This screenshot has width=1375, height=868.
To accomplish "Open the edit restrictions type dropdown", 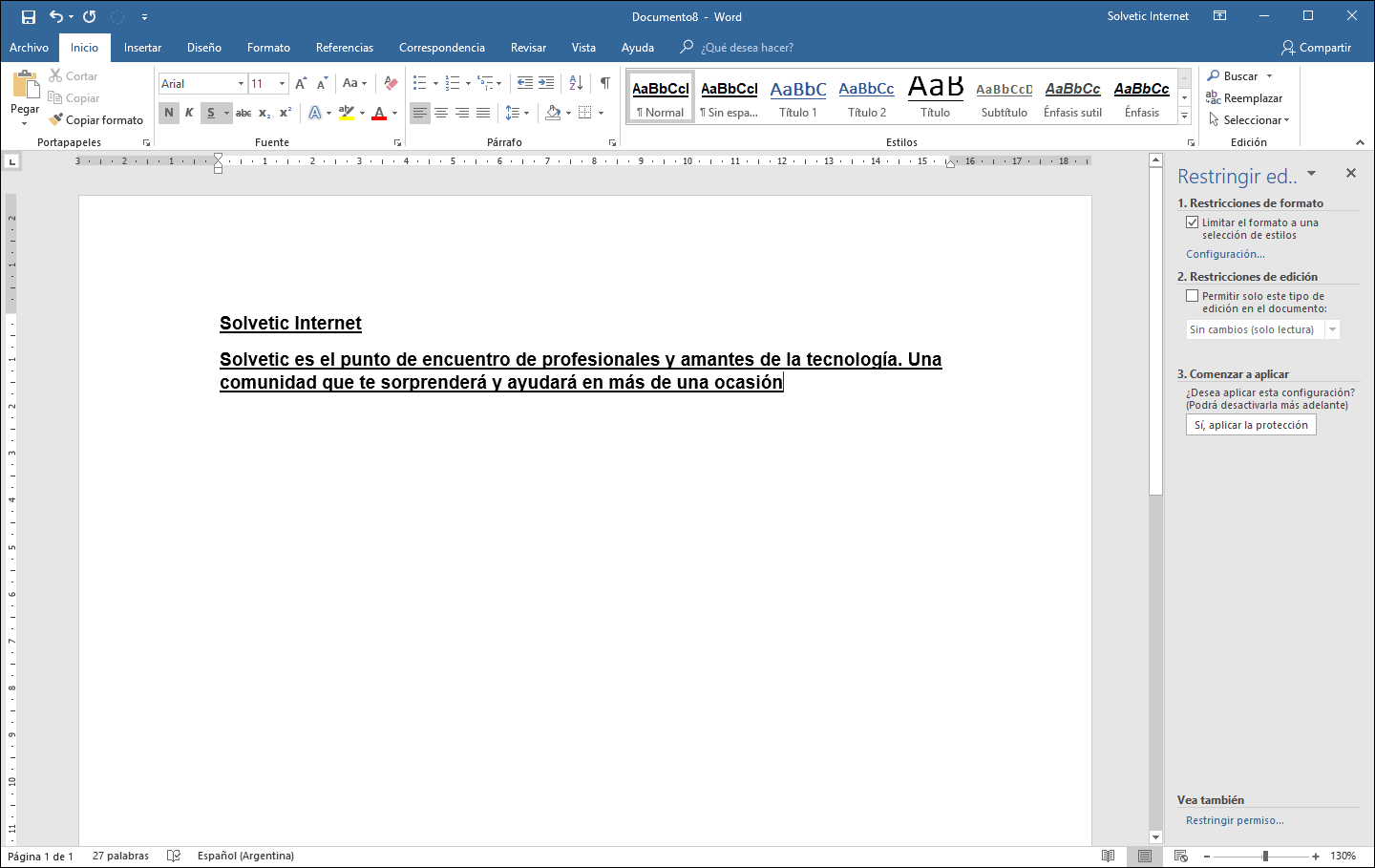I will [x=1333, y=329].
